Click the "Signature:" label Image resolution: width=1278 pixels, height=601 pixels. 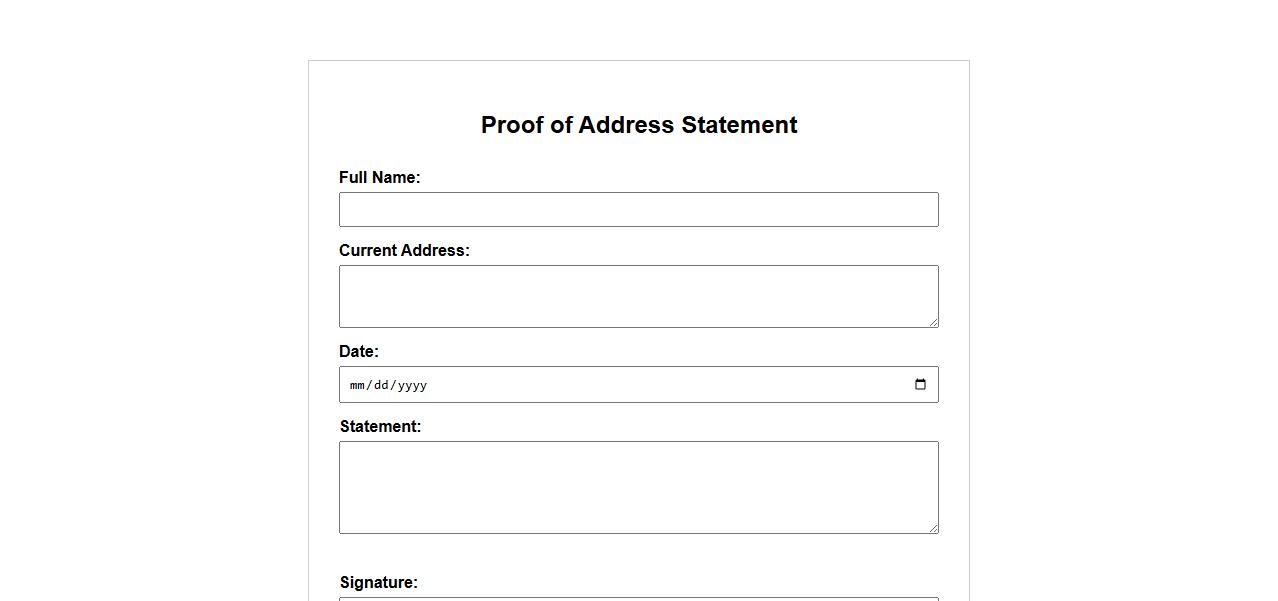click(378, 583)
